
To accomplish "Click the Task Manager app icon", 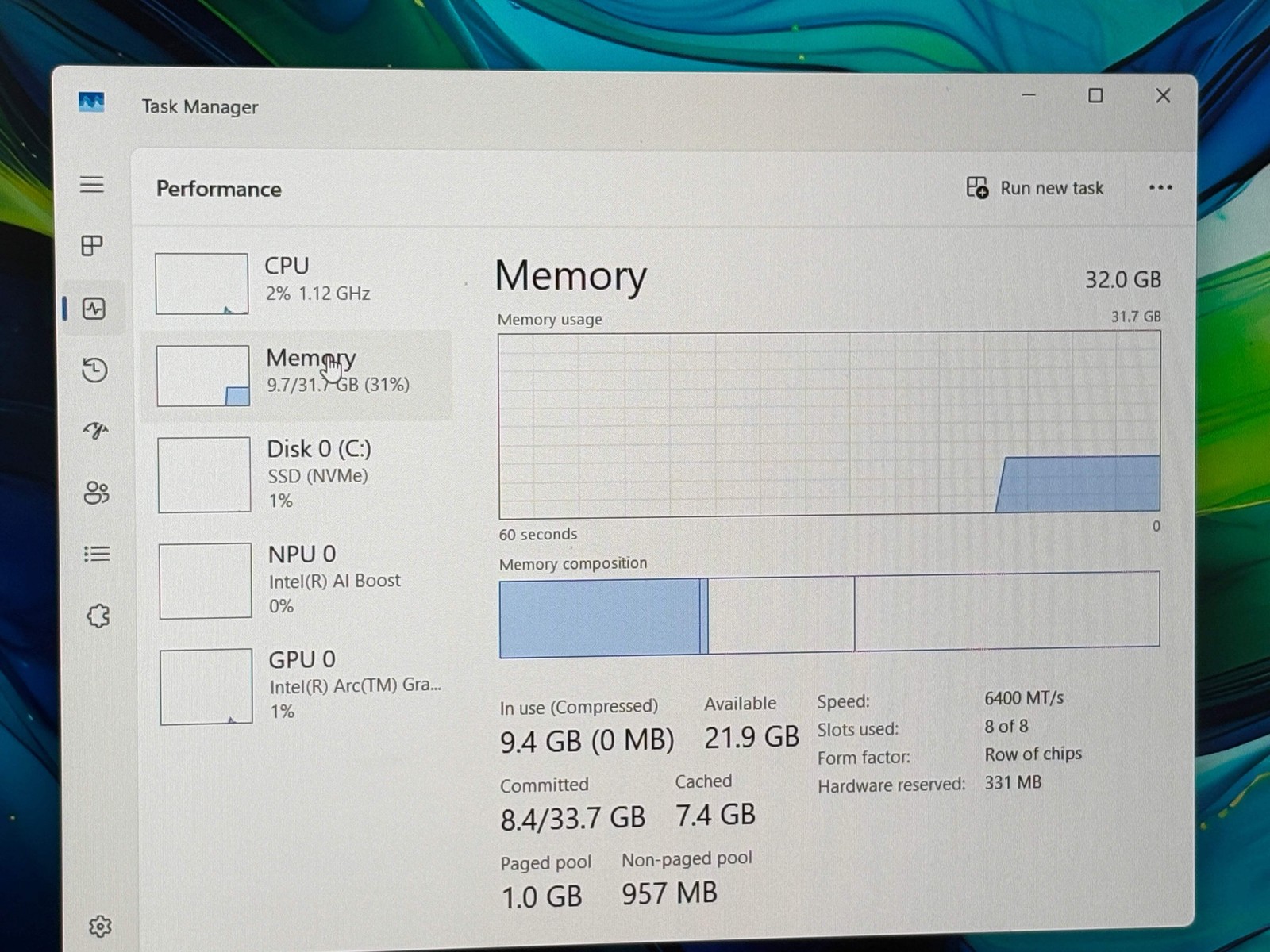I will pos(91,102).
